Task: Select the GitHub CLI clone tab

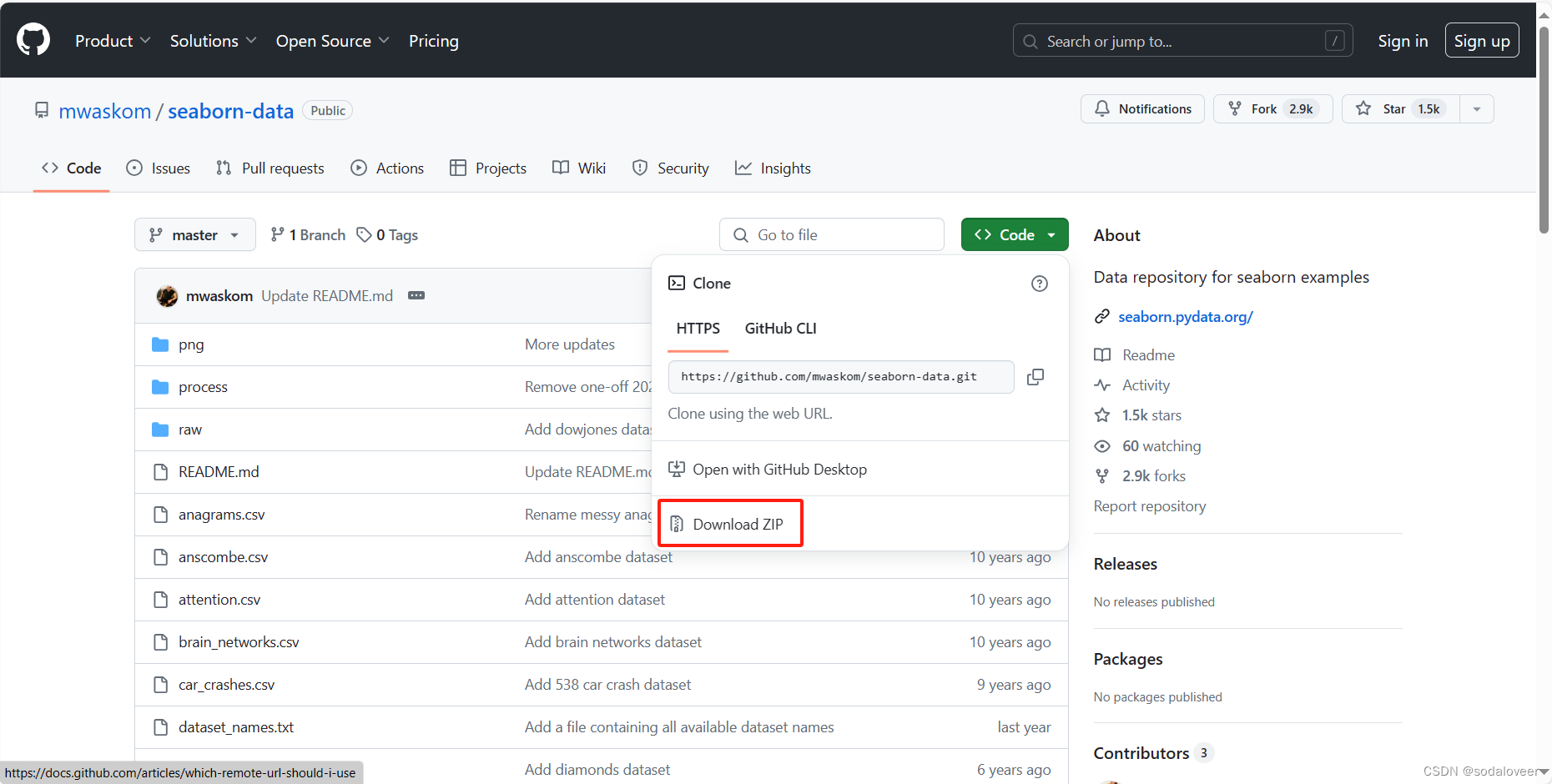Action: pyautogui.click(x=781, y=329)
